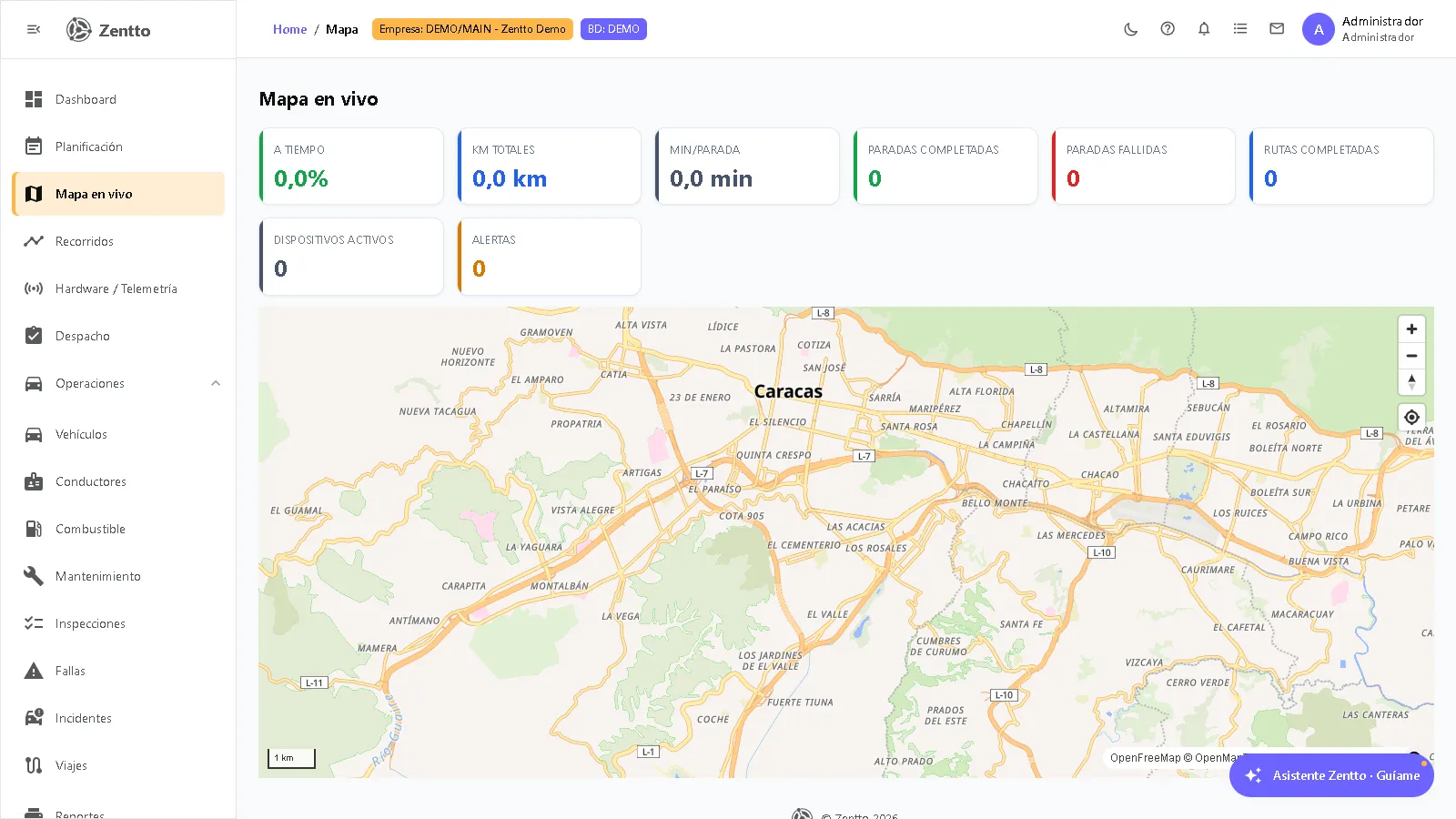Open Mantenimiento section

[118, 576]
